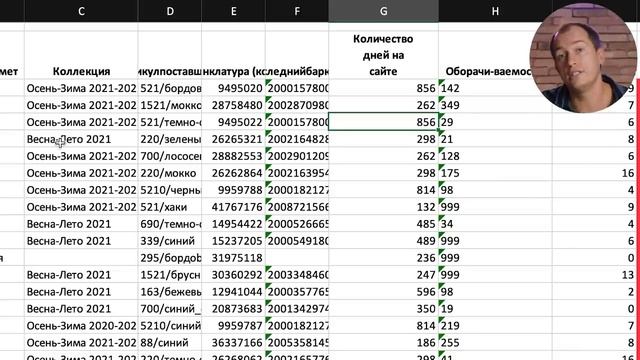Click cell '521/бордов' in column D
This screenshot has height=360, width=640.
[x=170, y=88]
